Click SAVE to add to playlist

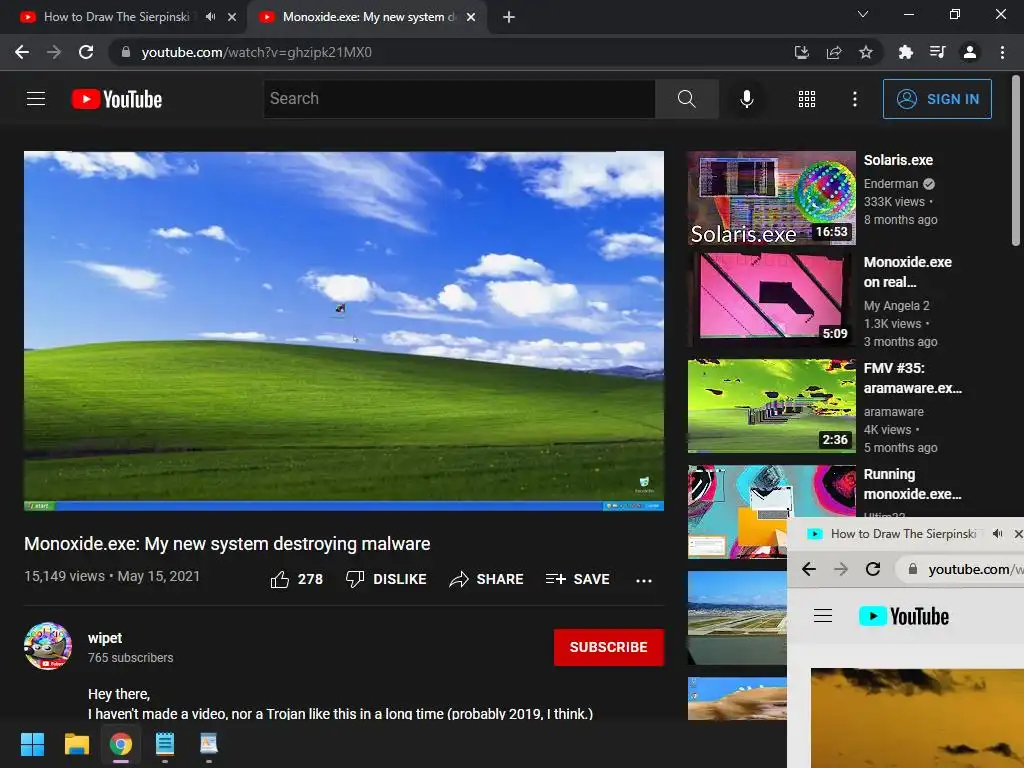tap(577, 579)
